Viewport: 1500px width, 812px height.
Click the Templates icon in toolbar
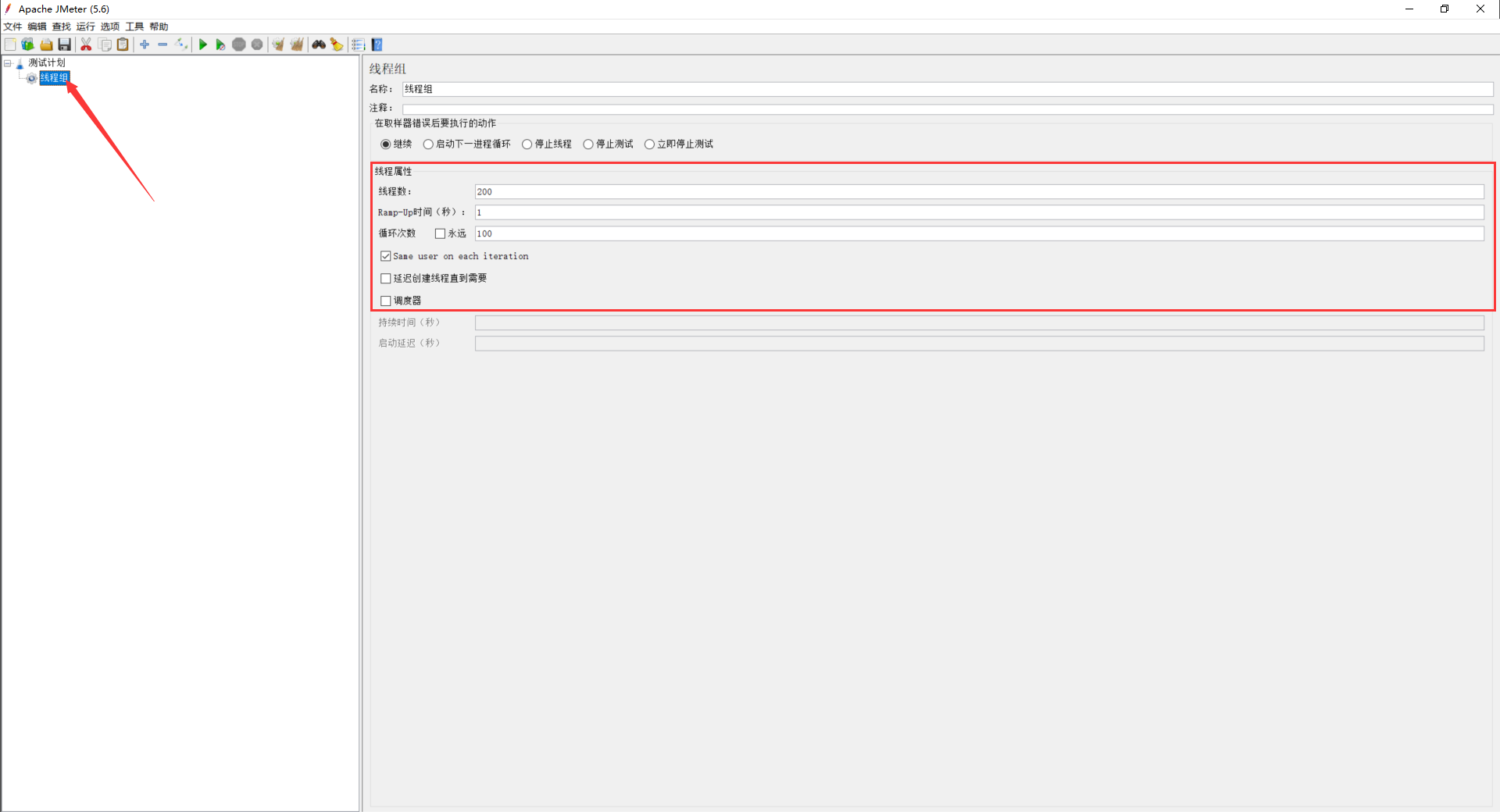coord(28,45)
